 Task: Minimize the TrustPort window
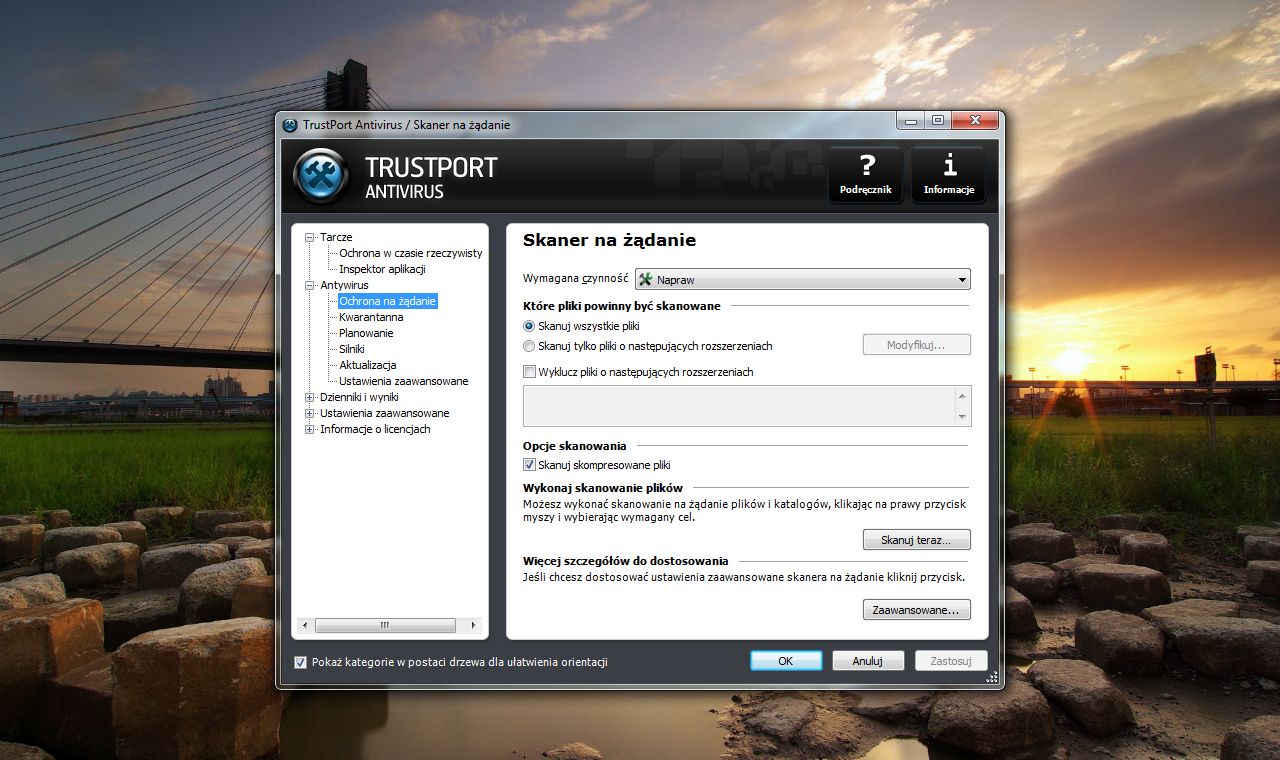pyautogui.click(x=910, y=122)
